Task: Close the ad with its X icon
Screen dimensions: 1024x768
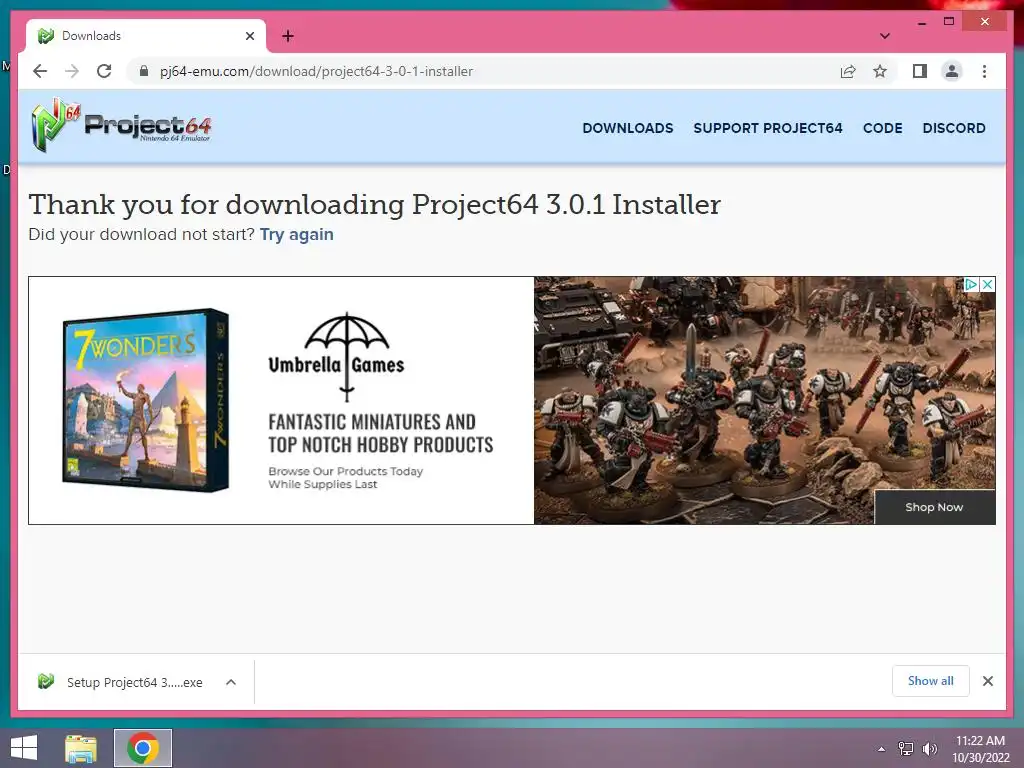Action: [987, 284]
